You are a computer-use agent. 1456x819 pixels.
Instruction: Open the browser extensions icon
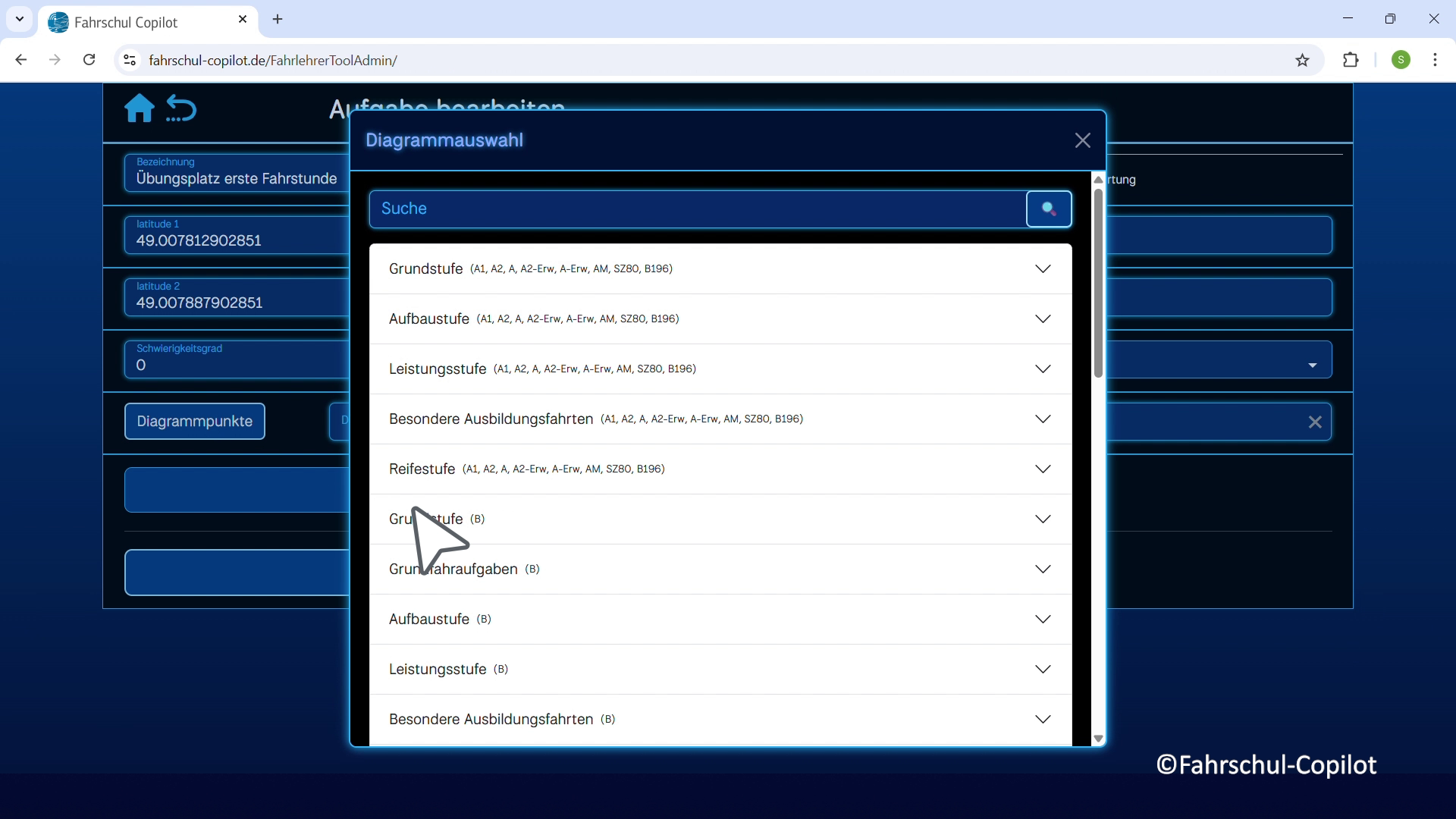point(1351,60)
